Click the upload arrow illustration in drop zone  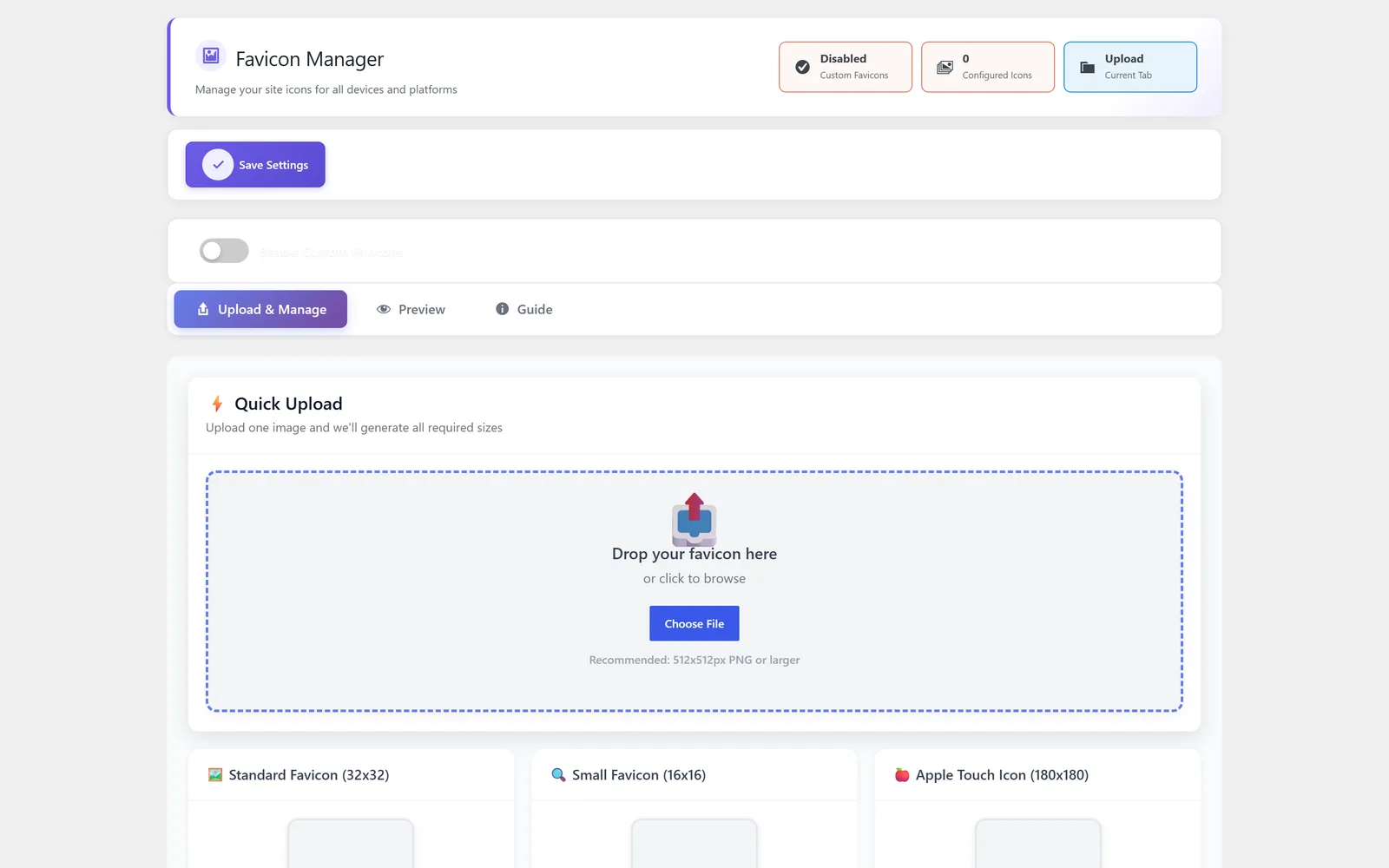694,519
